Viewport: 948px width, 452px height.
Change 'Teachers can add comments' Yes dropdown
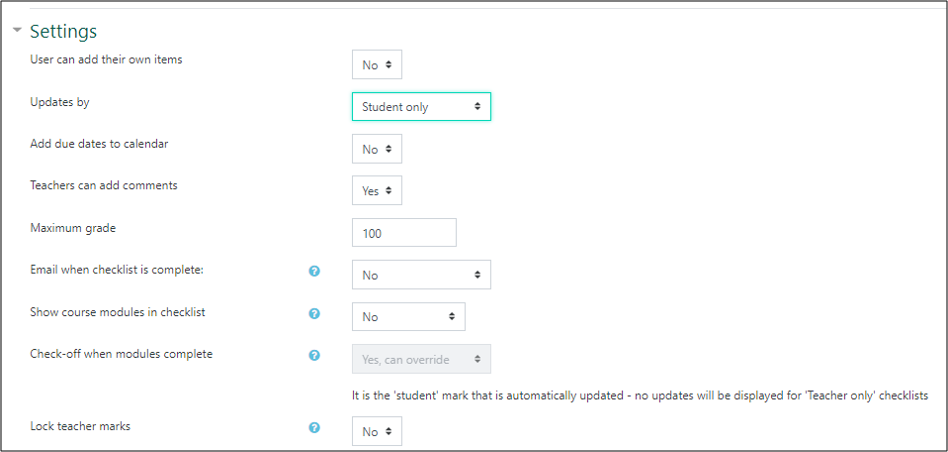[x=377, y=190]
